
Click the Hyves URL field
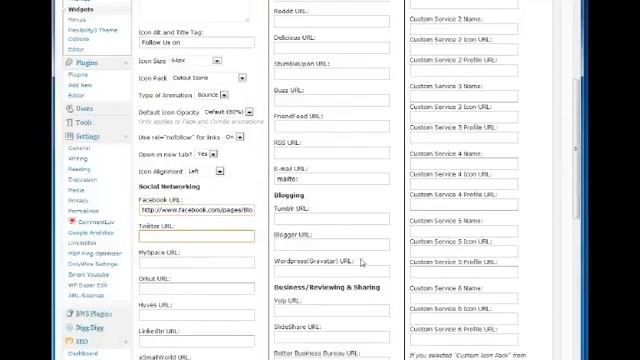(x=197, y=315)
